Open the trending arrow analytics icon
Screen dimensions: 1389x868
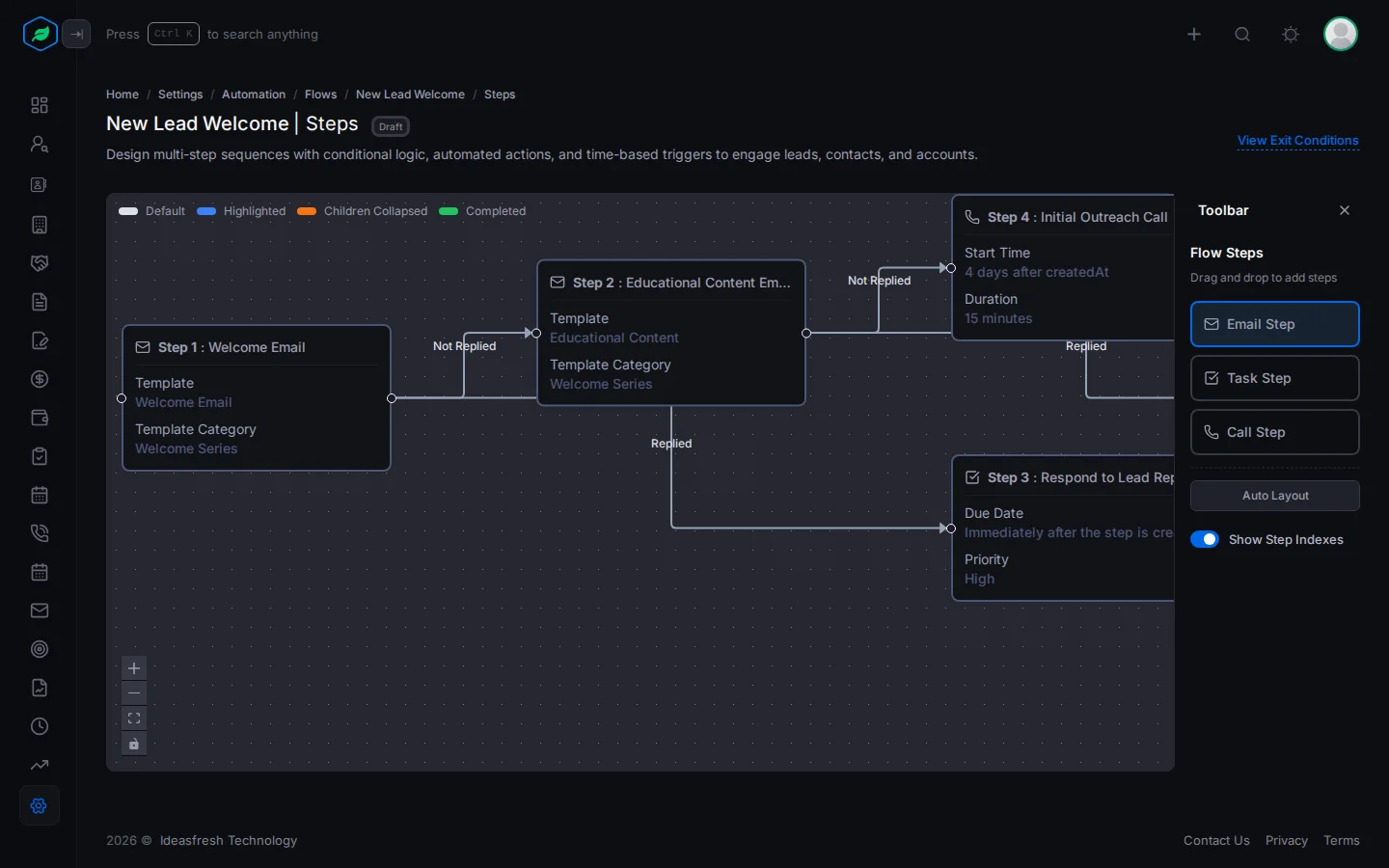coord(40,765)
